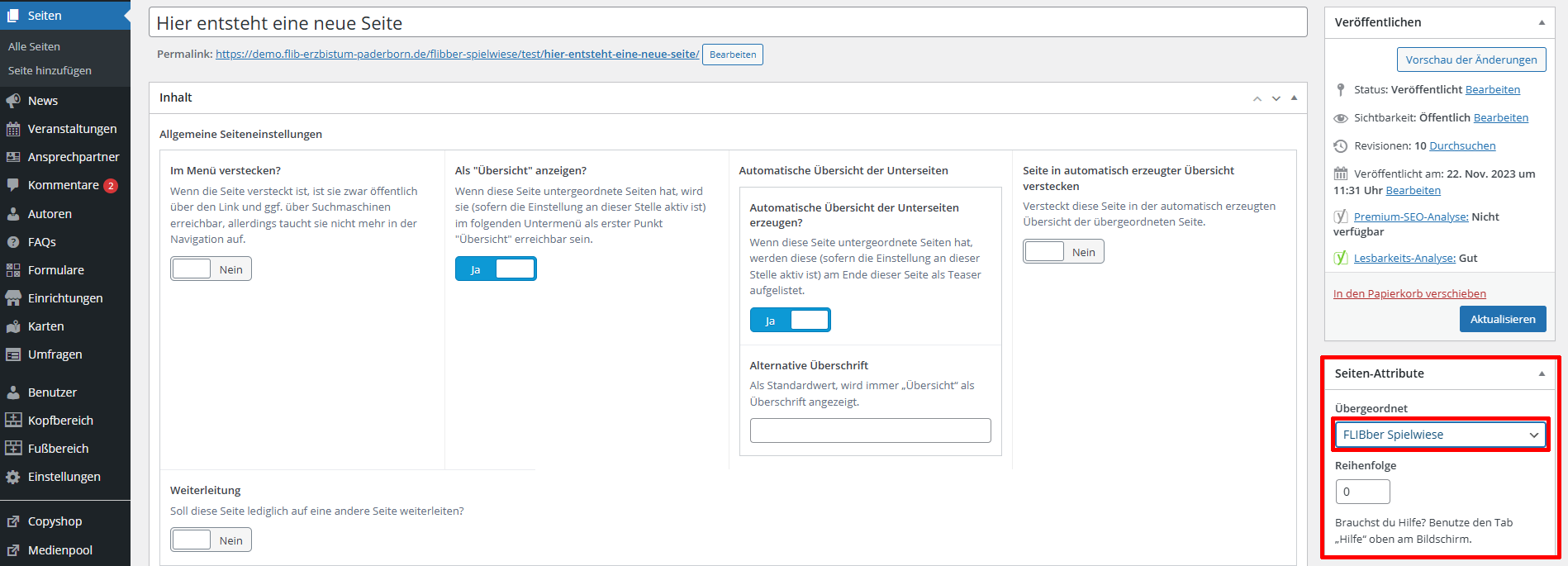This screenshot has width=1568, height=566.
Task: Collapse the Seiten-Attribute panel
Action: [1542, 373]
